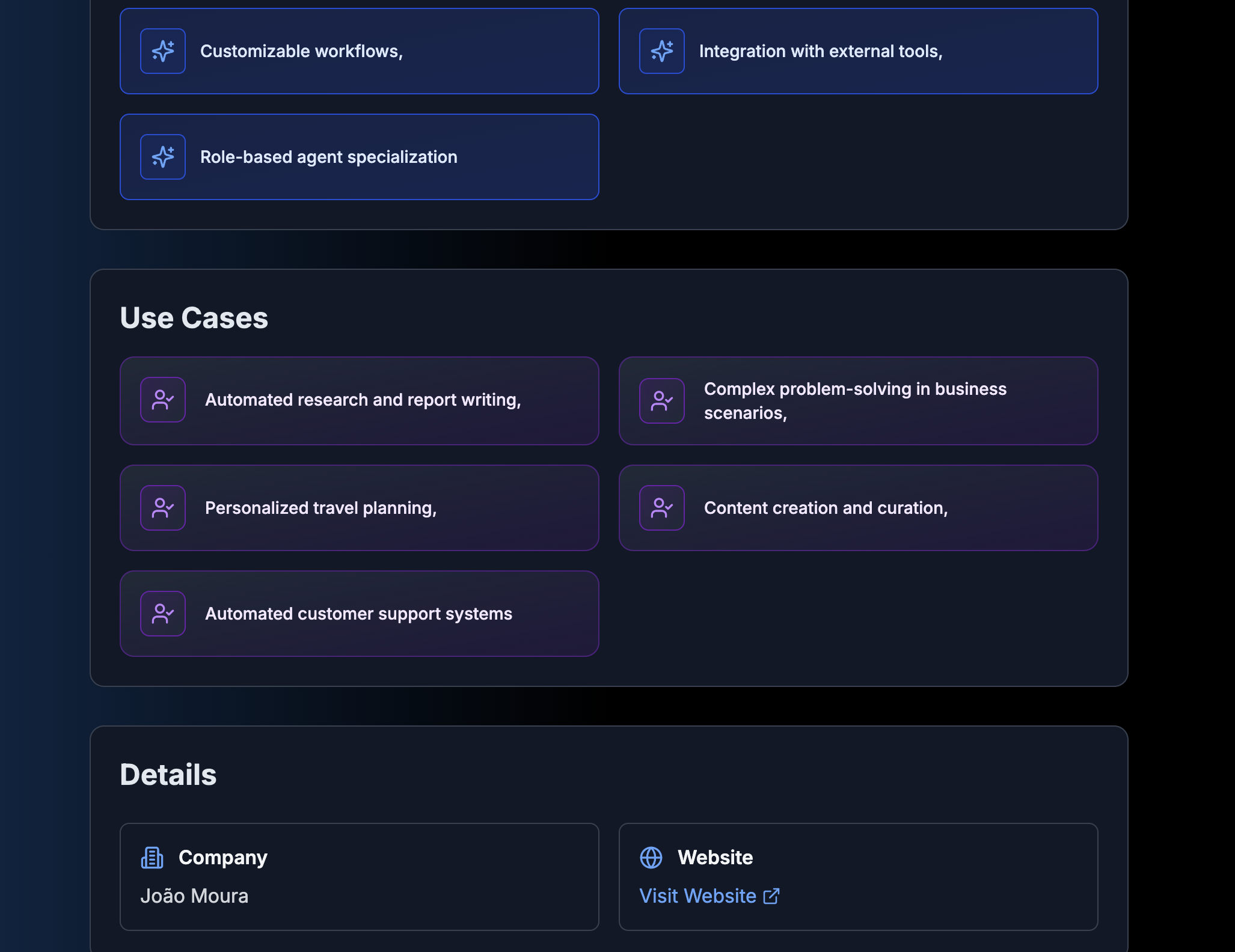Open the Visit Website link
Viewport: 1235px width, 952px height.
[697, 896]
